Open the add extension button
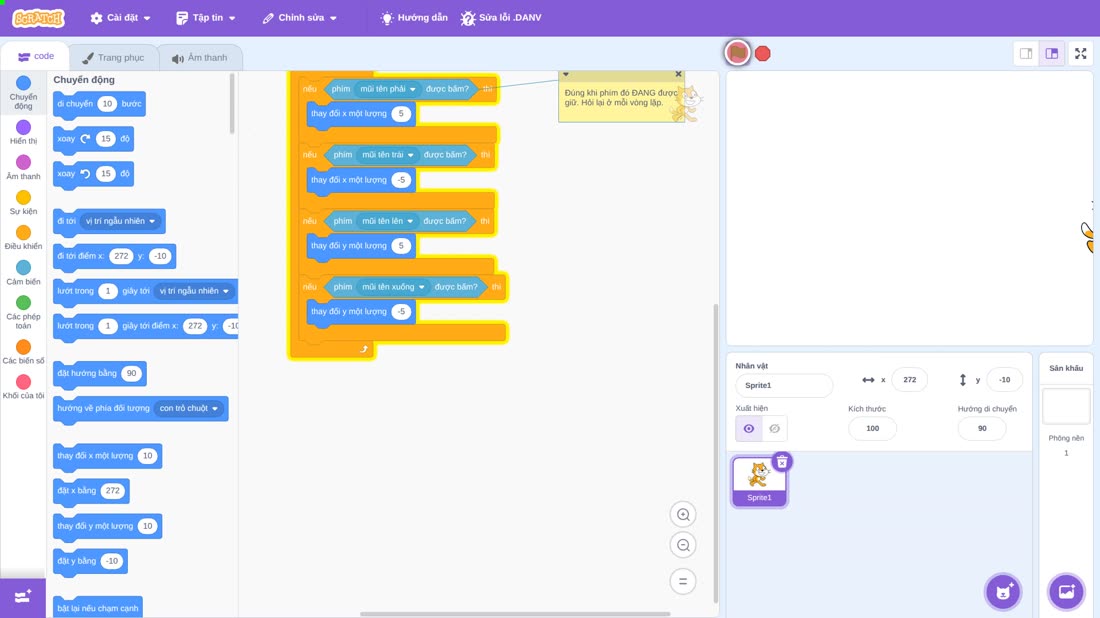 coord(22,597)
